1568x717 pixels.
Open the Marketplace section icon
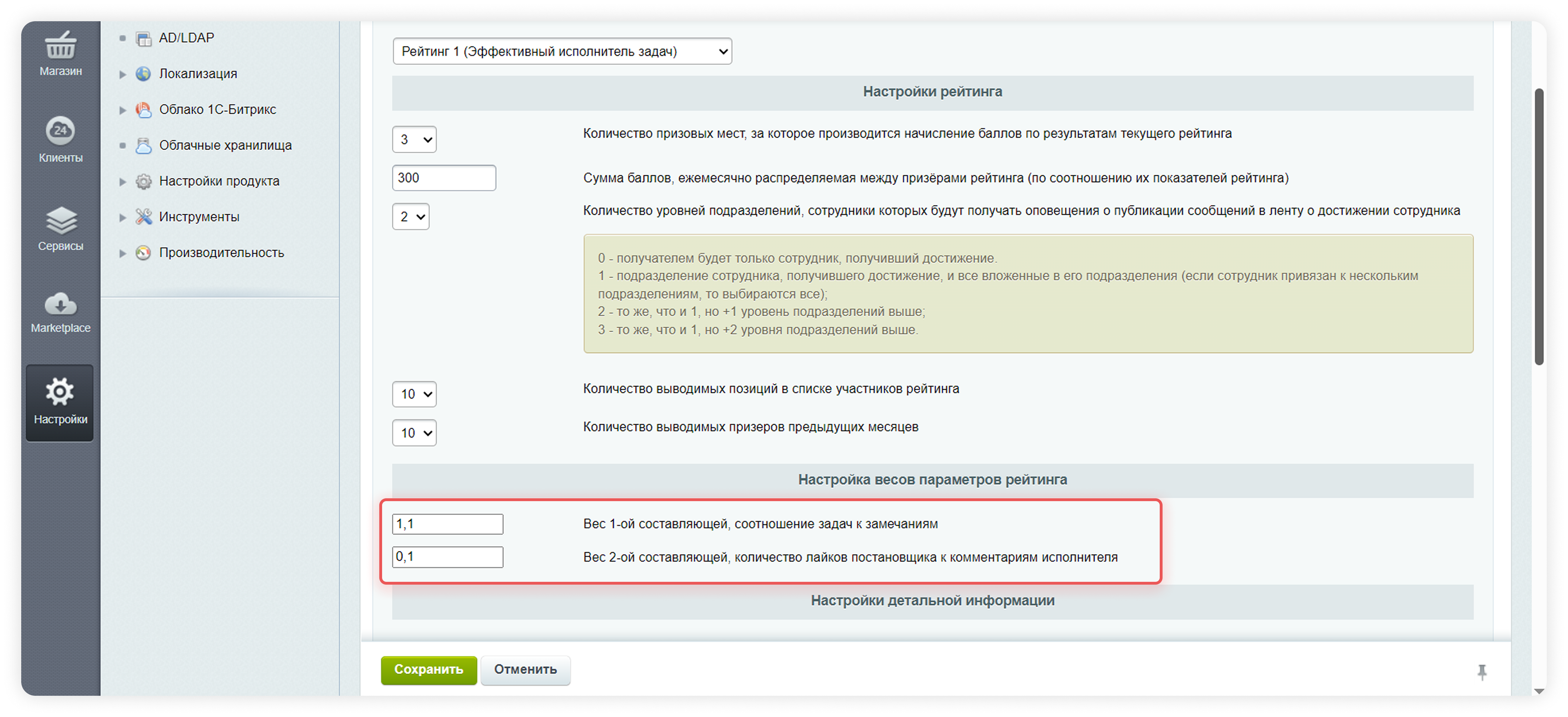pyautogui.click(x=60, y=304)
